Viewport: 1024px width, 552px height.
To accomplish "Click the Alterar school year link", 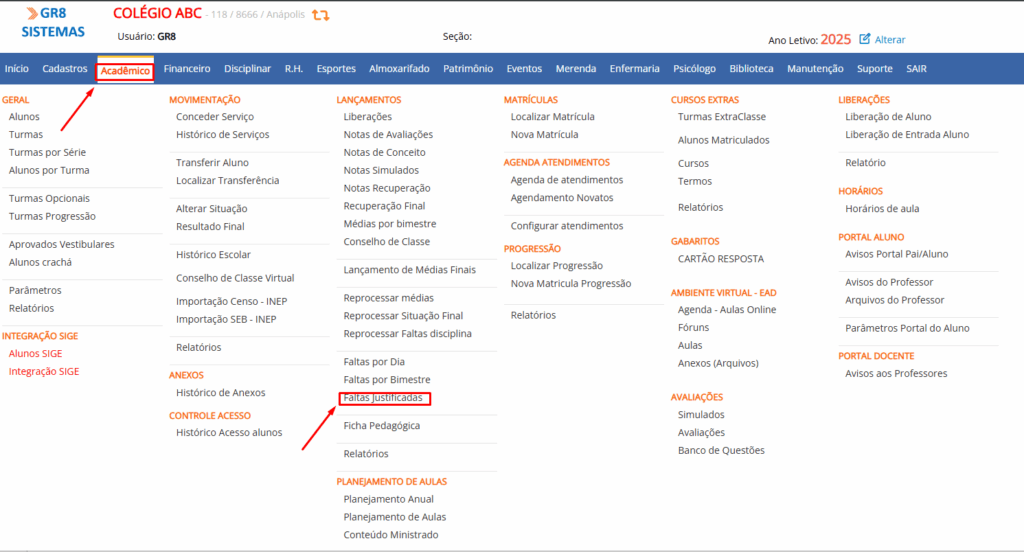I will click(x=890, y=40).
